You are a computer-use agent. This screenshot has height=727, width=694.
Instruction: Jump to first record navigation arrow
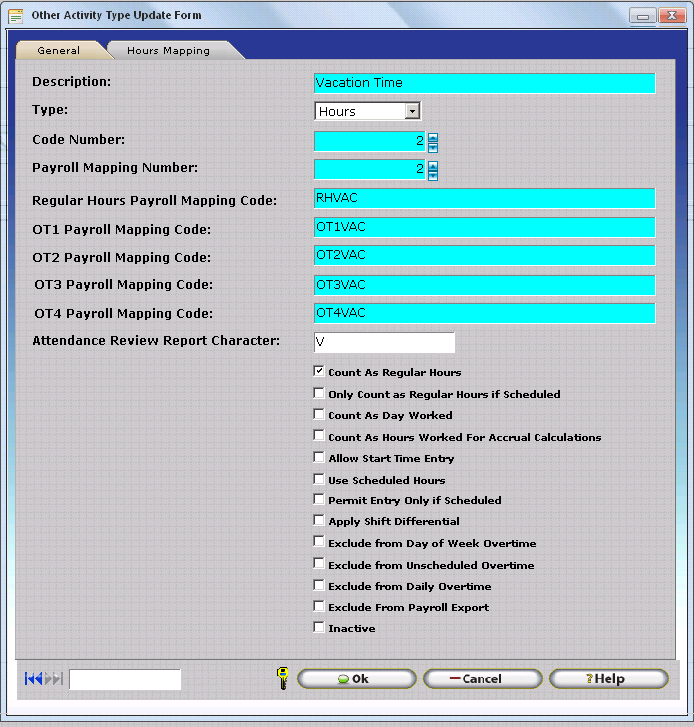pyautogui.click(x=30, y=679)
